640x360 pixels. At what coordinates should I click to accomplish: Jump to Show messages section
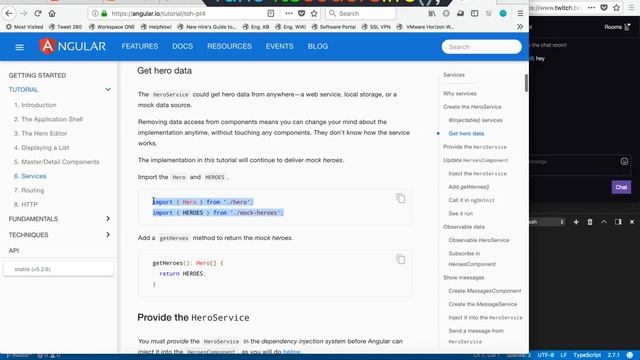pos(463,278)
